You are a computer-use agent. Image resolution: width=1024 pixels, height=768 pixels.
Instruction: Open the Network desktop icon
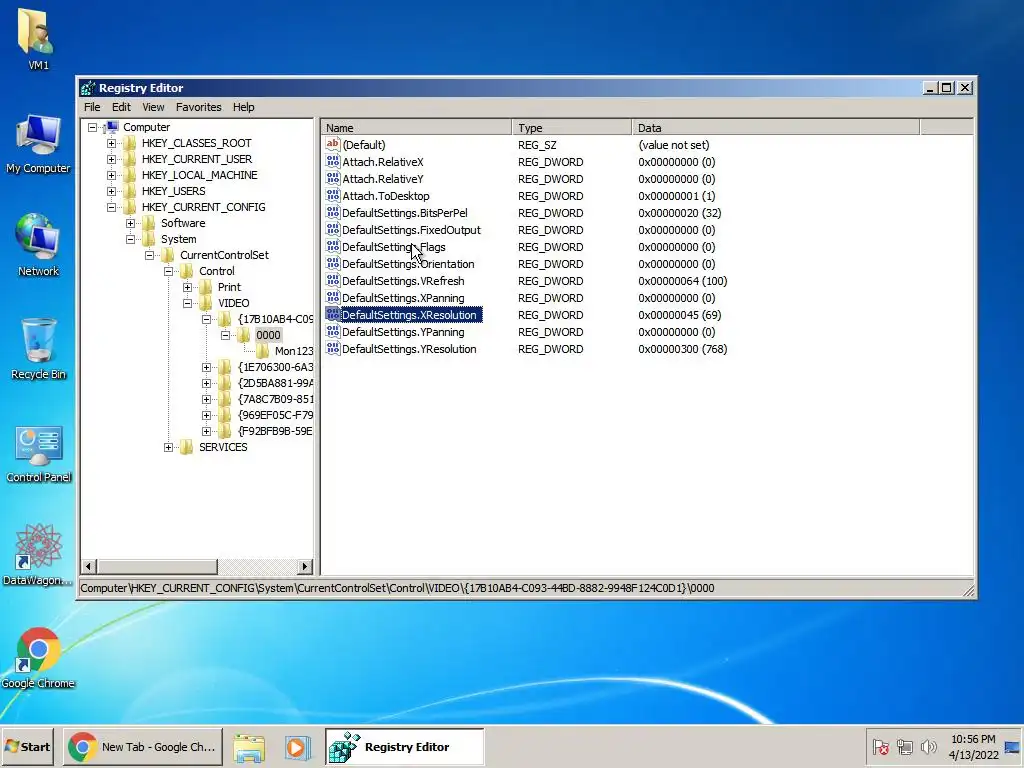point(38,245)
